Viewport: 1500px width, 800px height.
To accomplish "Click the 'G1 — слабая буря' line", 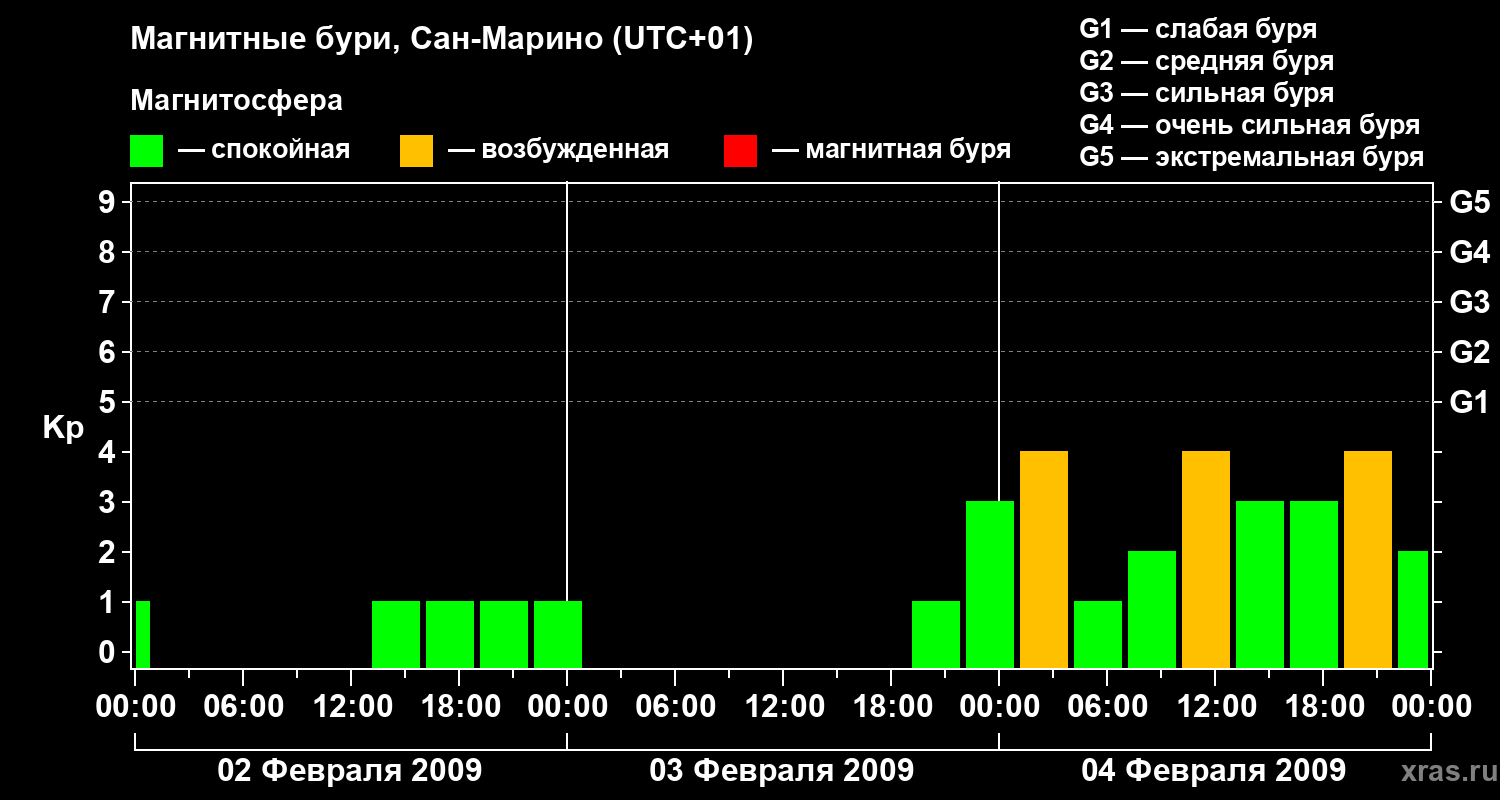I will coord(1198,29).
